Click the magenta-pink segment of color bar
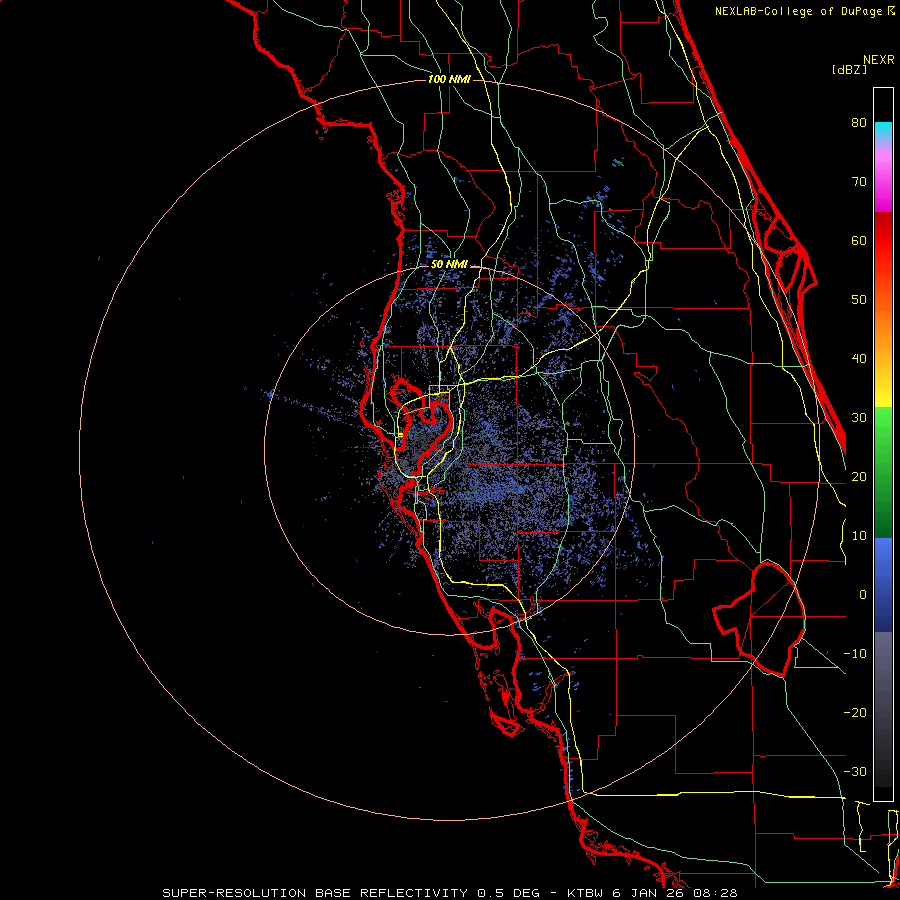This screenshot has width=900, height=900. tap(883, 181)
